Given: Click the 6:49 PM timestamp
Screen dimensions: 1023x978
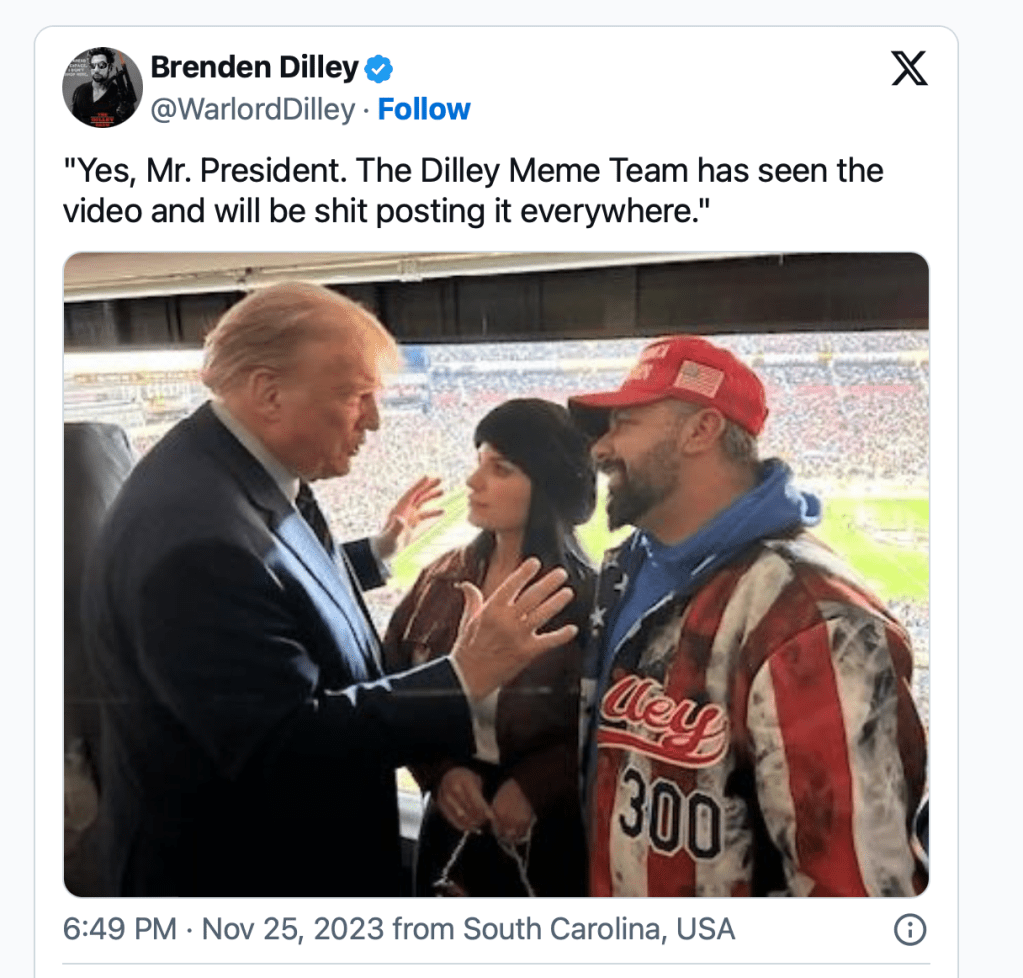Looking at the screenshot, I should click(x=122, y=930).
